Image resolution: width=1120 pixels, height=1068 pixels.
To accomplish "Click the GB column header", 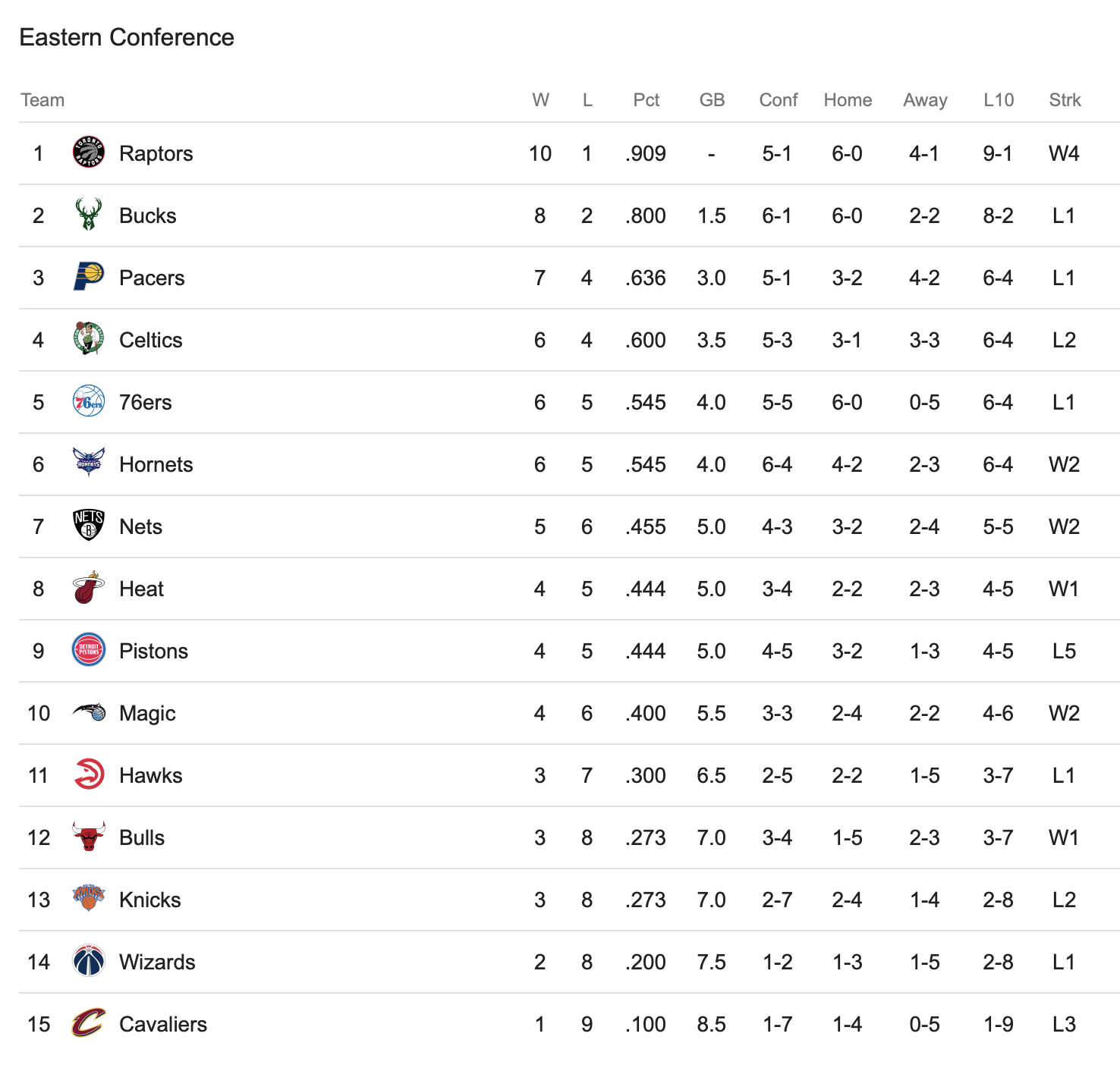I will [712, 100].
